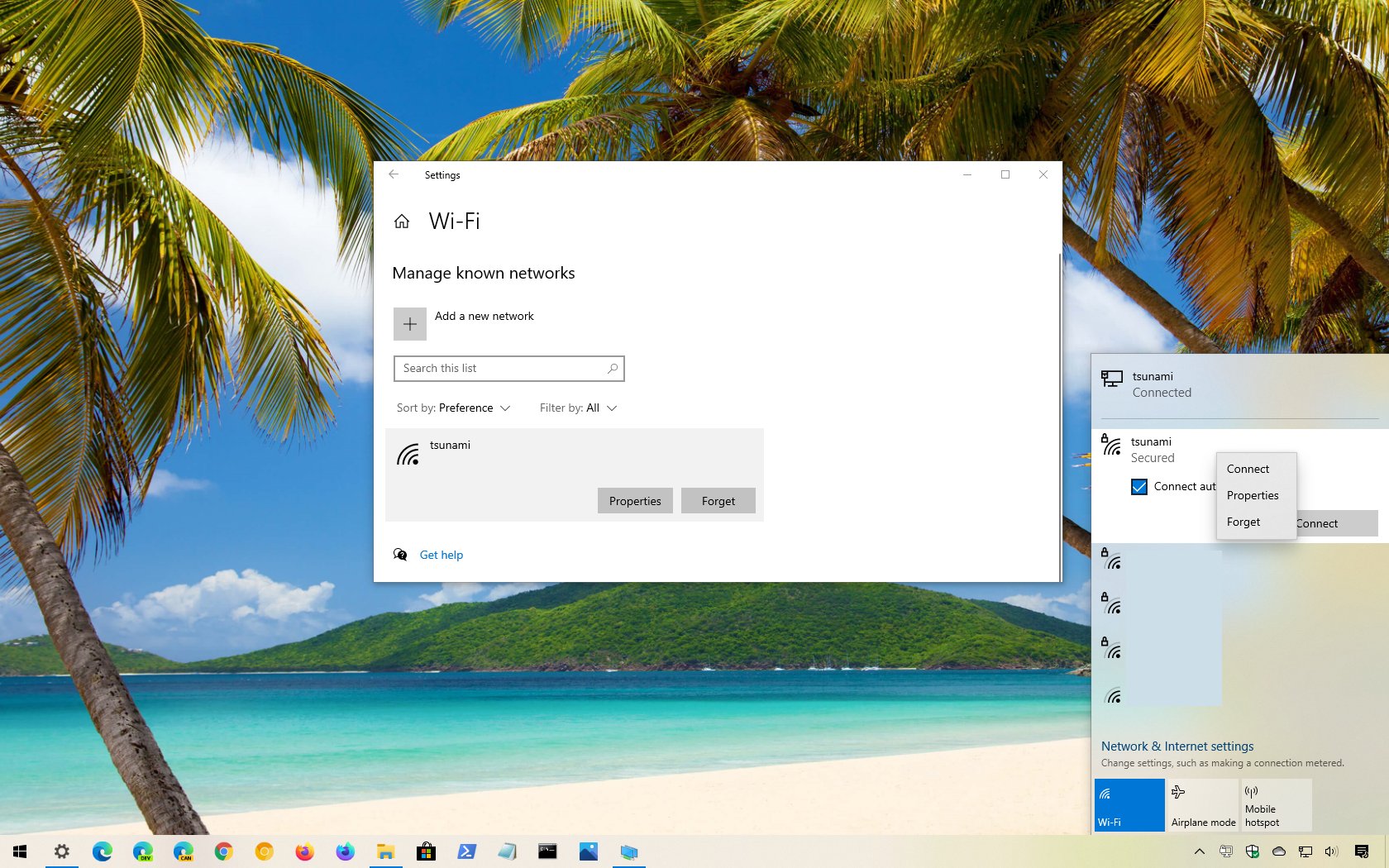
Task: Open Microsoft Edge from the taskbar
Action: 103,851
